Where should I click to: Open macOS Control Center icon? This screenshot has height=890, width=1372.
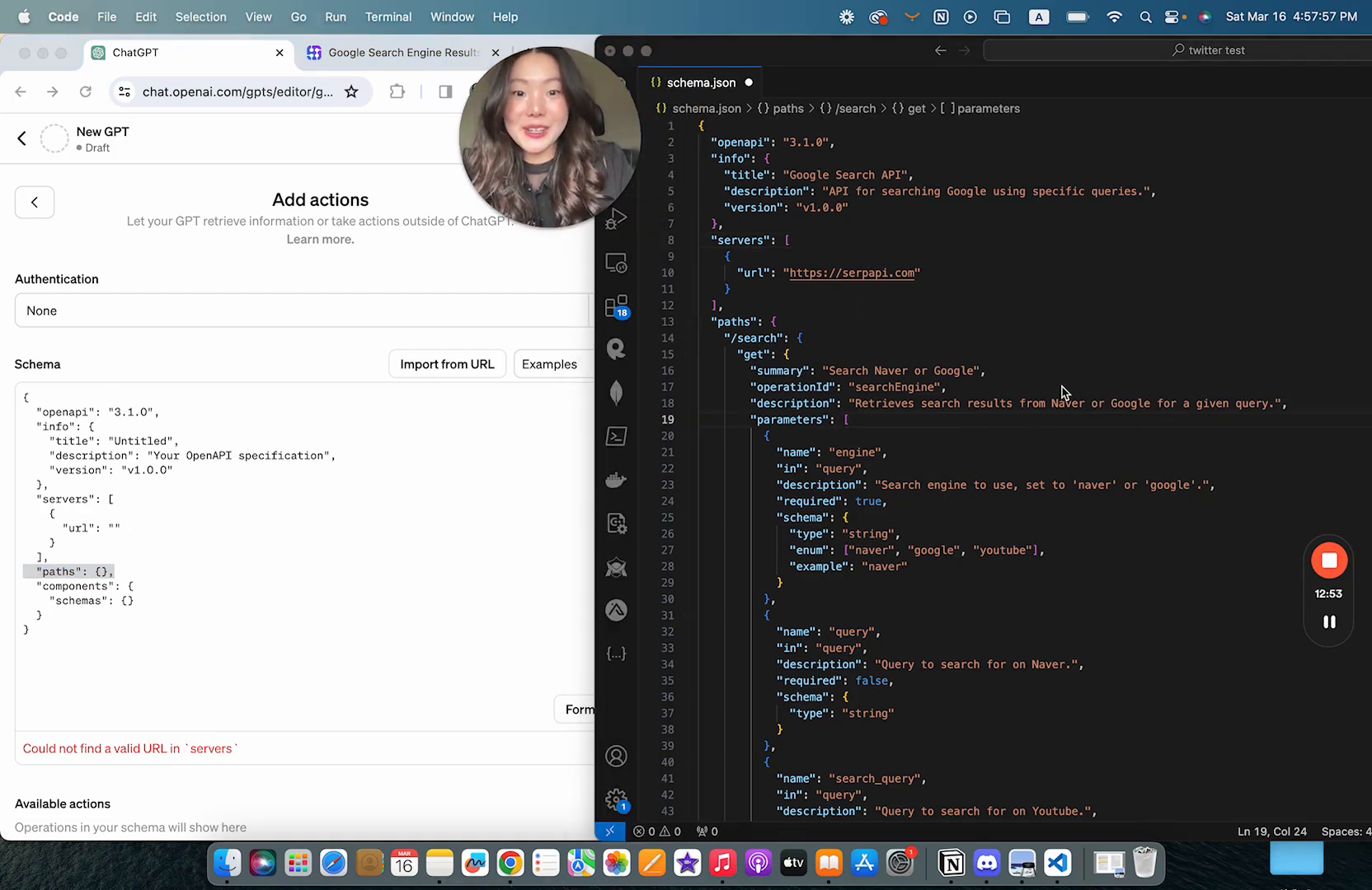[x=1173, y=16]
